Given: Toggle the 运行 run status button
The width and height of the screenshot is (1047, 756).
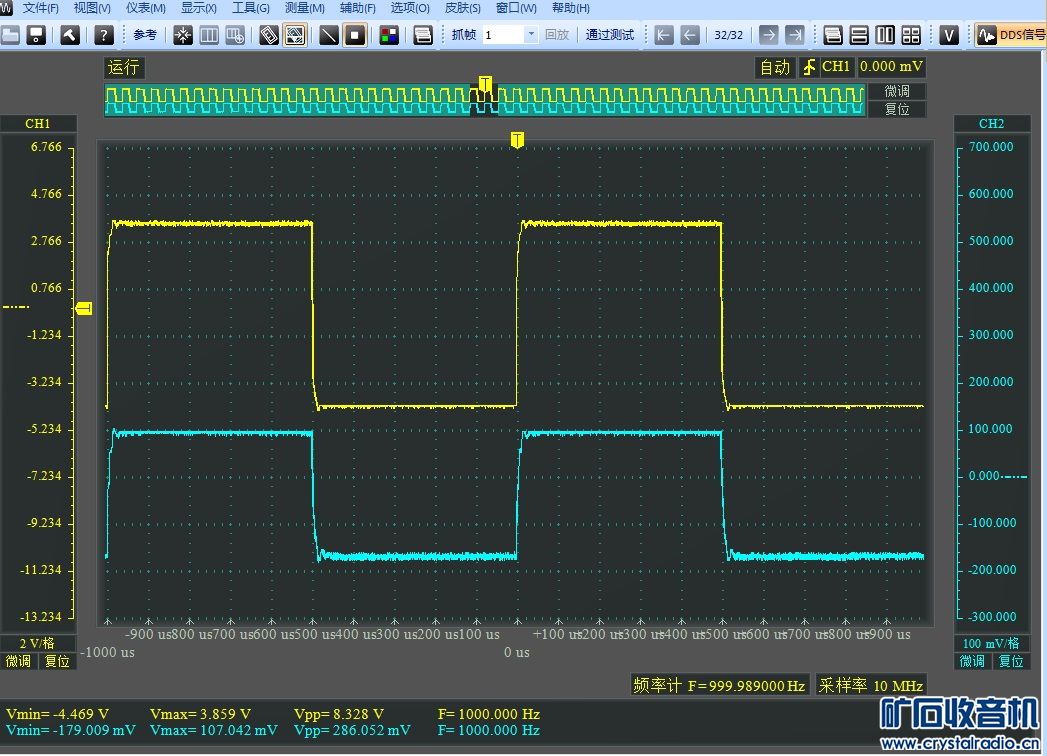Looking at the screenshot, I should (124, 67).
